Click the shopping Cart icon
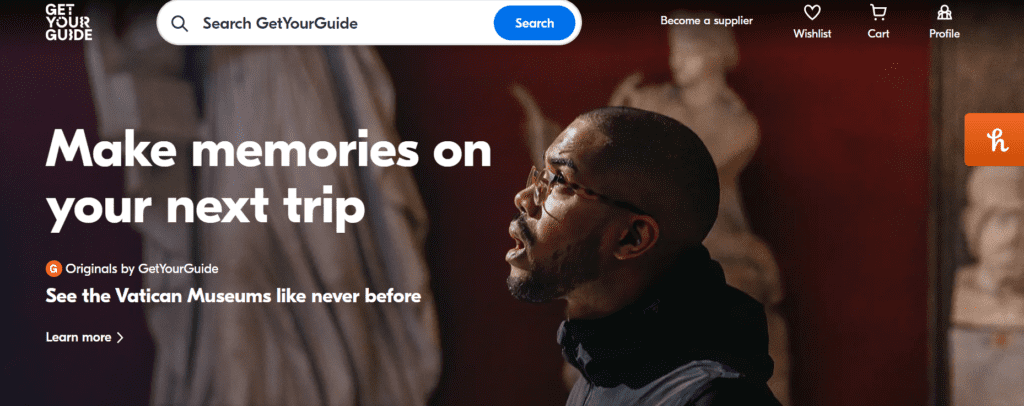 [878, 12]
